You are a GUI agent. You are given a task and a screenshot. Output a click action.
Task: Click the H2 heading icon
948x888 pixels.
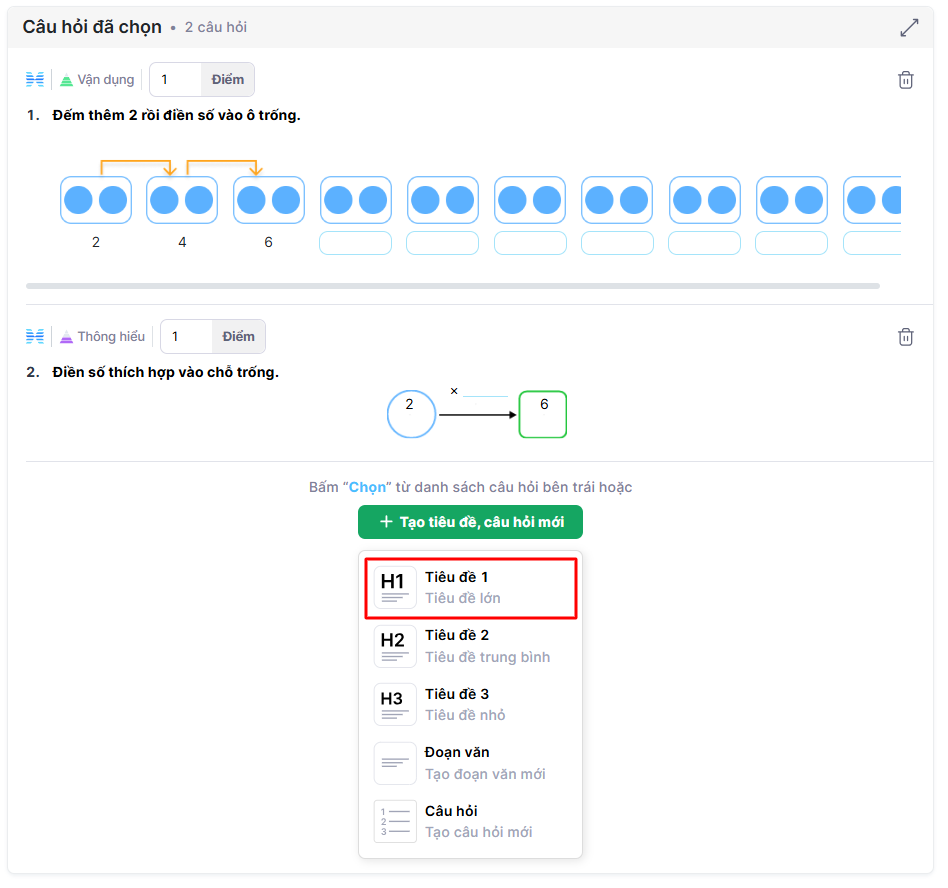click(x=394, y=646)
